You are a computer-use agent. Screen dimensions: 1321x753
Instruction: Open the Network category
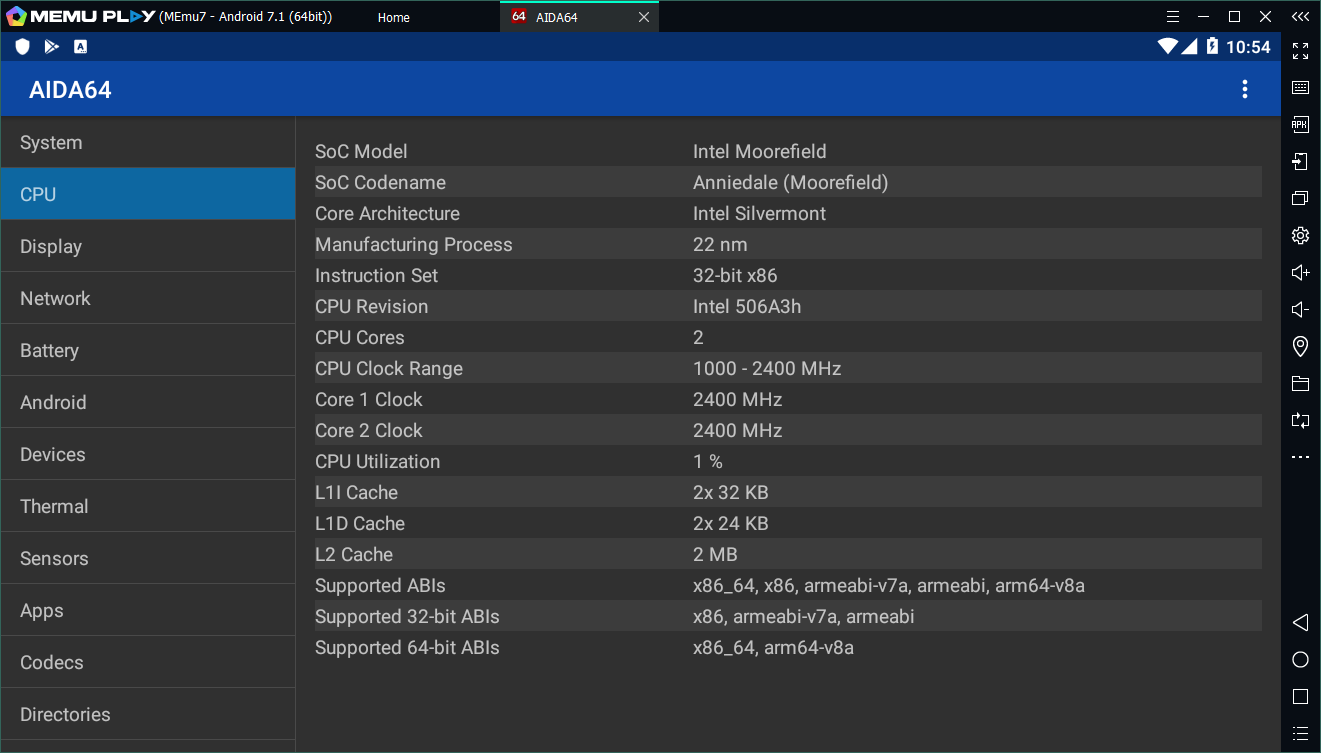click(x=148, y=298)
